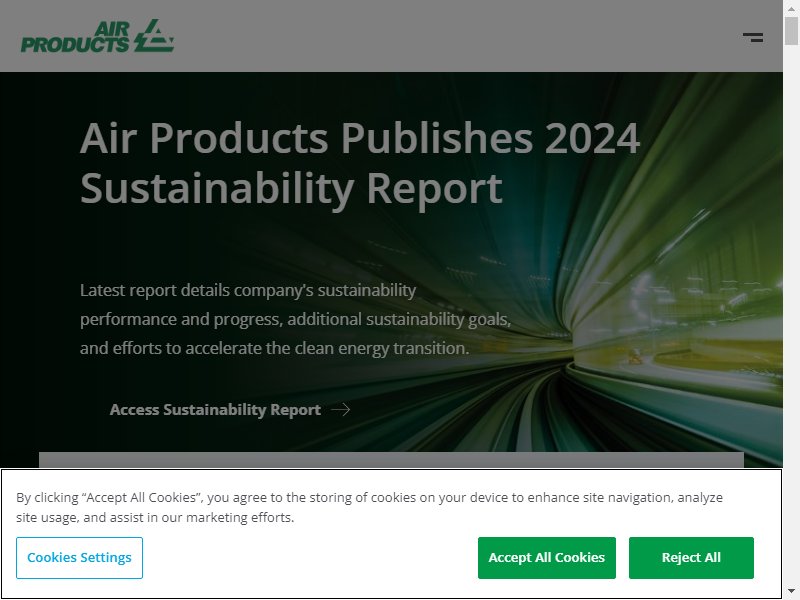Open Cookies Settings
The height and width of the screenshot is (600, 800).
pos(79,558)
